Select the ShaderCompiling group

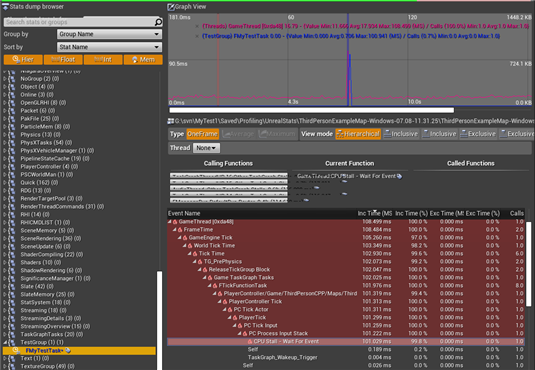click(x=52, y=255)
